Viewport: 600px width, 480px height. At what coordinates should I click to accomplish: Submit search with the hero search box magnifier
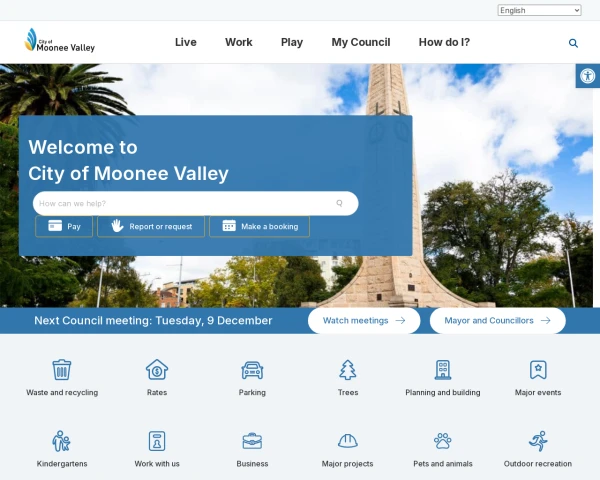tap(339, 203)
